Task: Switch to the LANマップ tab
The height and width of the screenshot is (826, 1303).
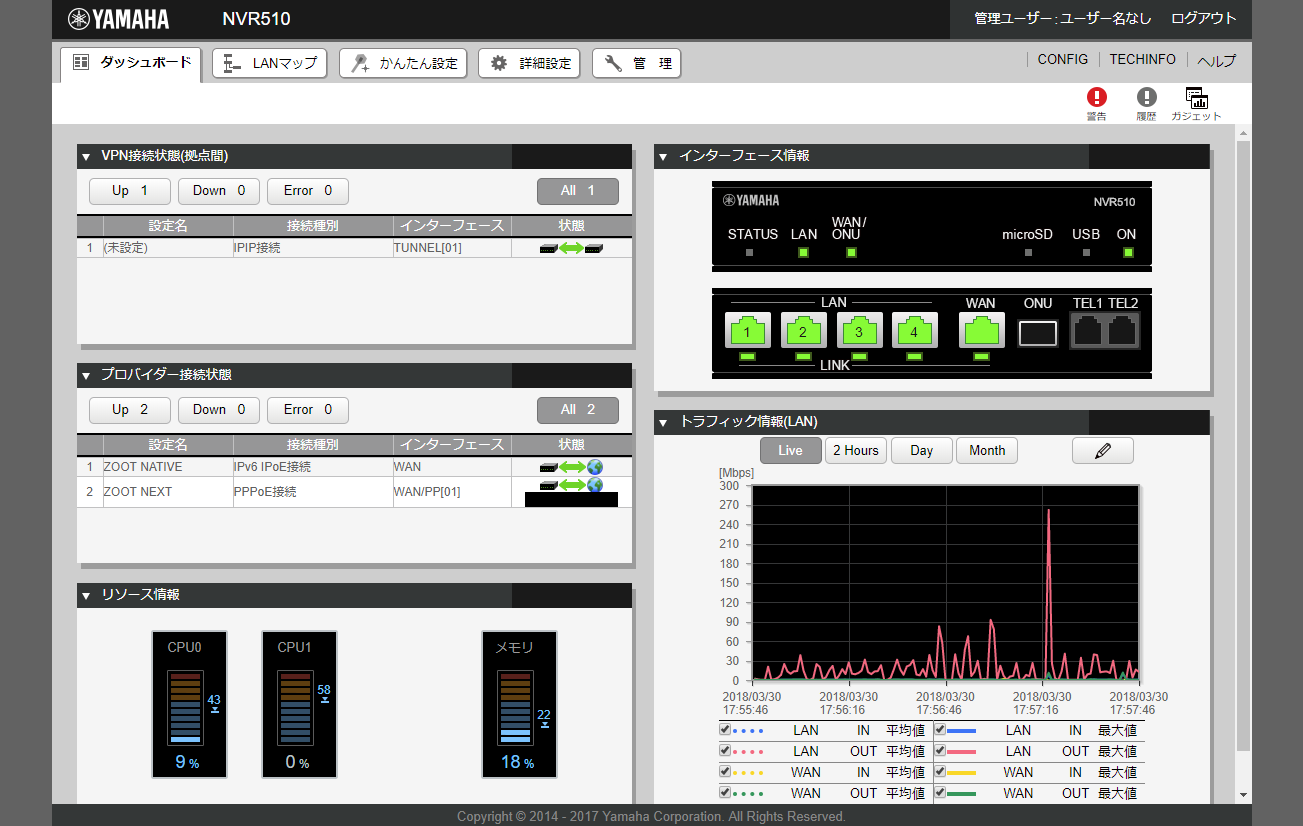Action: click(270, 63)
